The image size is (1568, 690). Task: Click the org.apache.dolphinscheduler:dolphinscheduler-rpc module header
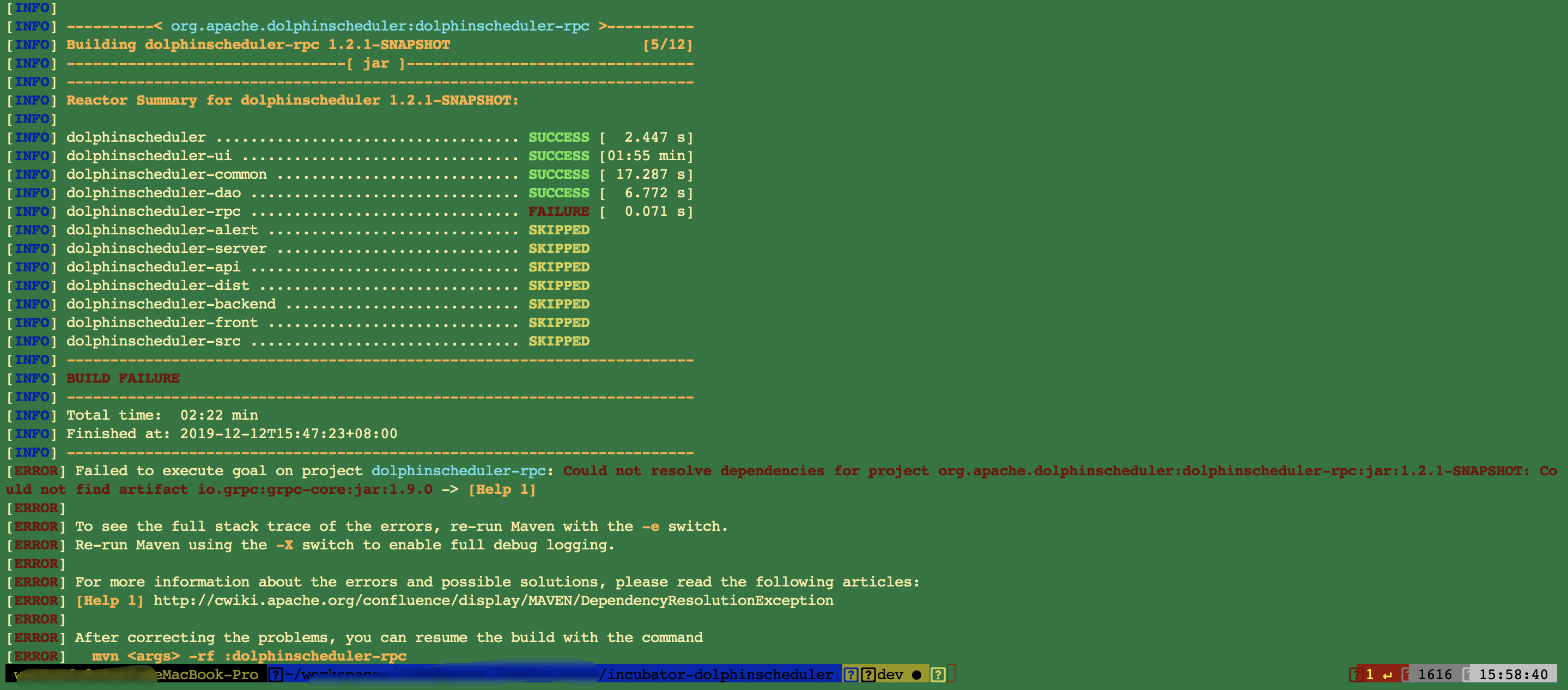pyautogui.click(x=380, y=26)
